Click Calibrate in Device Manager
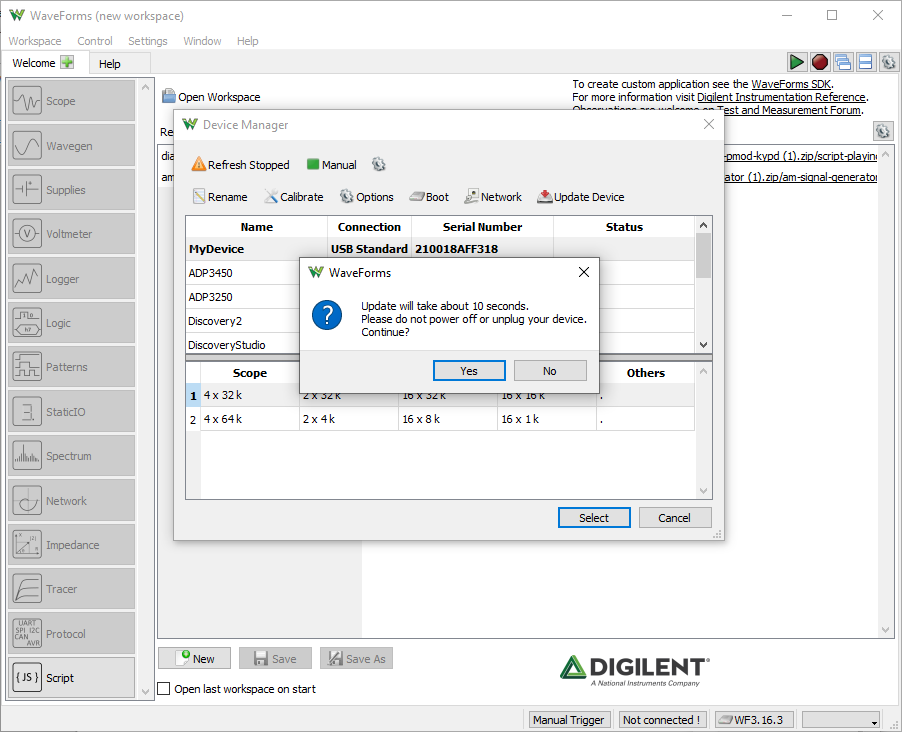 294,197
